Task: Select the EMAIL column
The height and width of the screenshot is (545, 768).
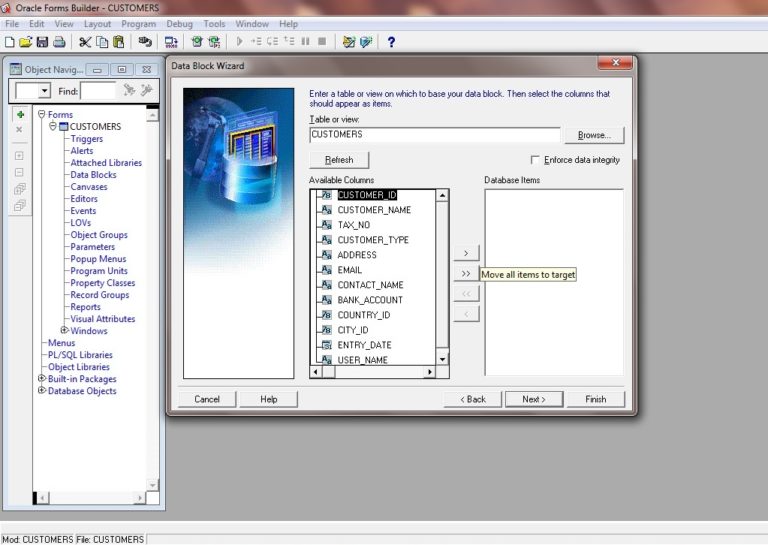Action: 350,270
